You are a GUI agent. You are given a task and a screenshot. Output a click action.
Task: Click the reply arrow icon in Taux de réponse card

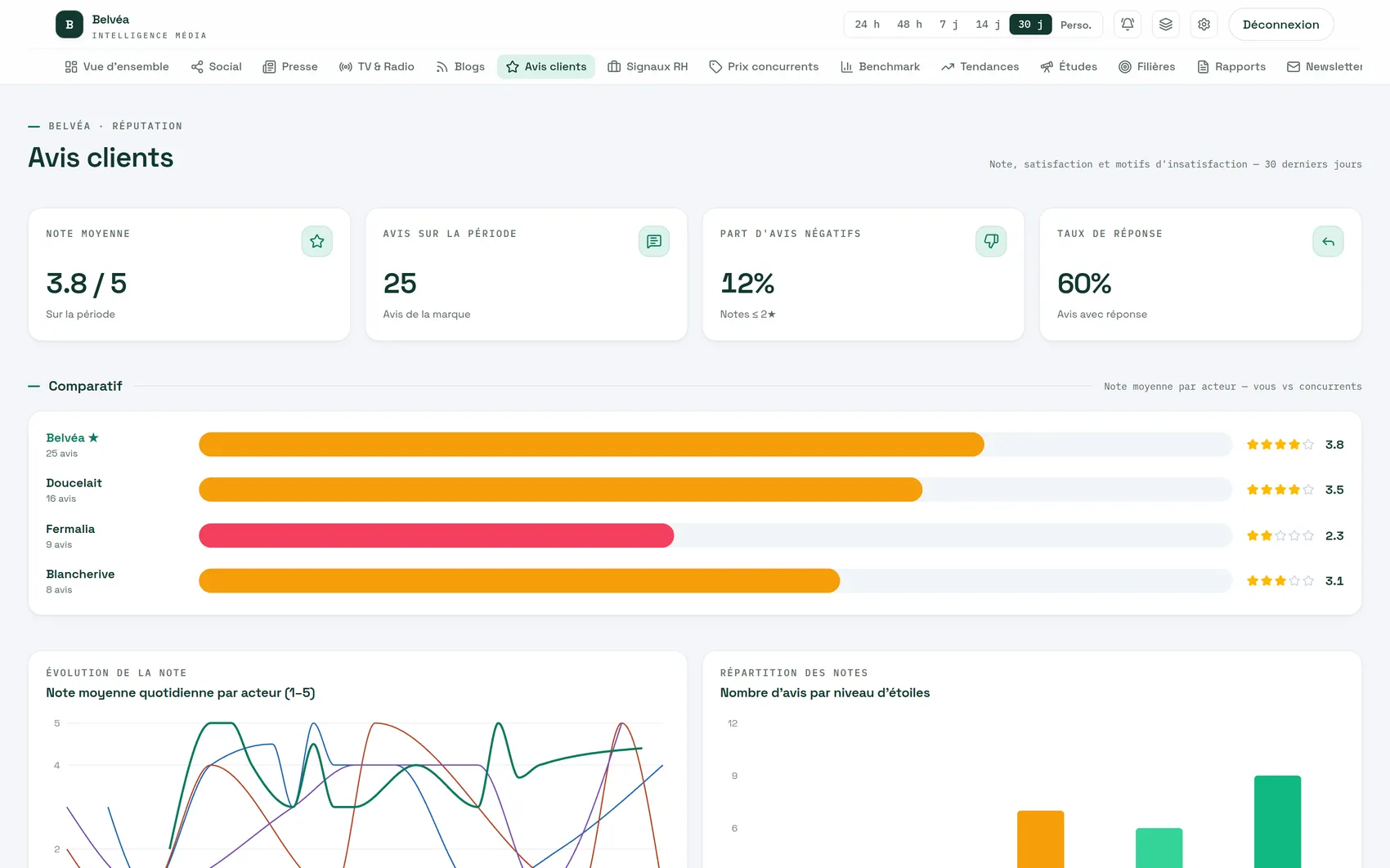pyautogui.click(x=1328, y=241)
